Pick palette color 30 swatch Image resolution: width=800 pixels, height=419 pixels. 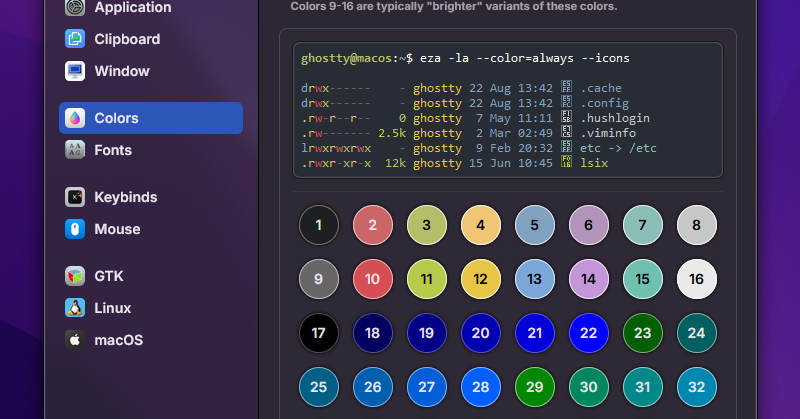pos(588,387)
